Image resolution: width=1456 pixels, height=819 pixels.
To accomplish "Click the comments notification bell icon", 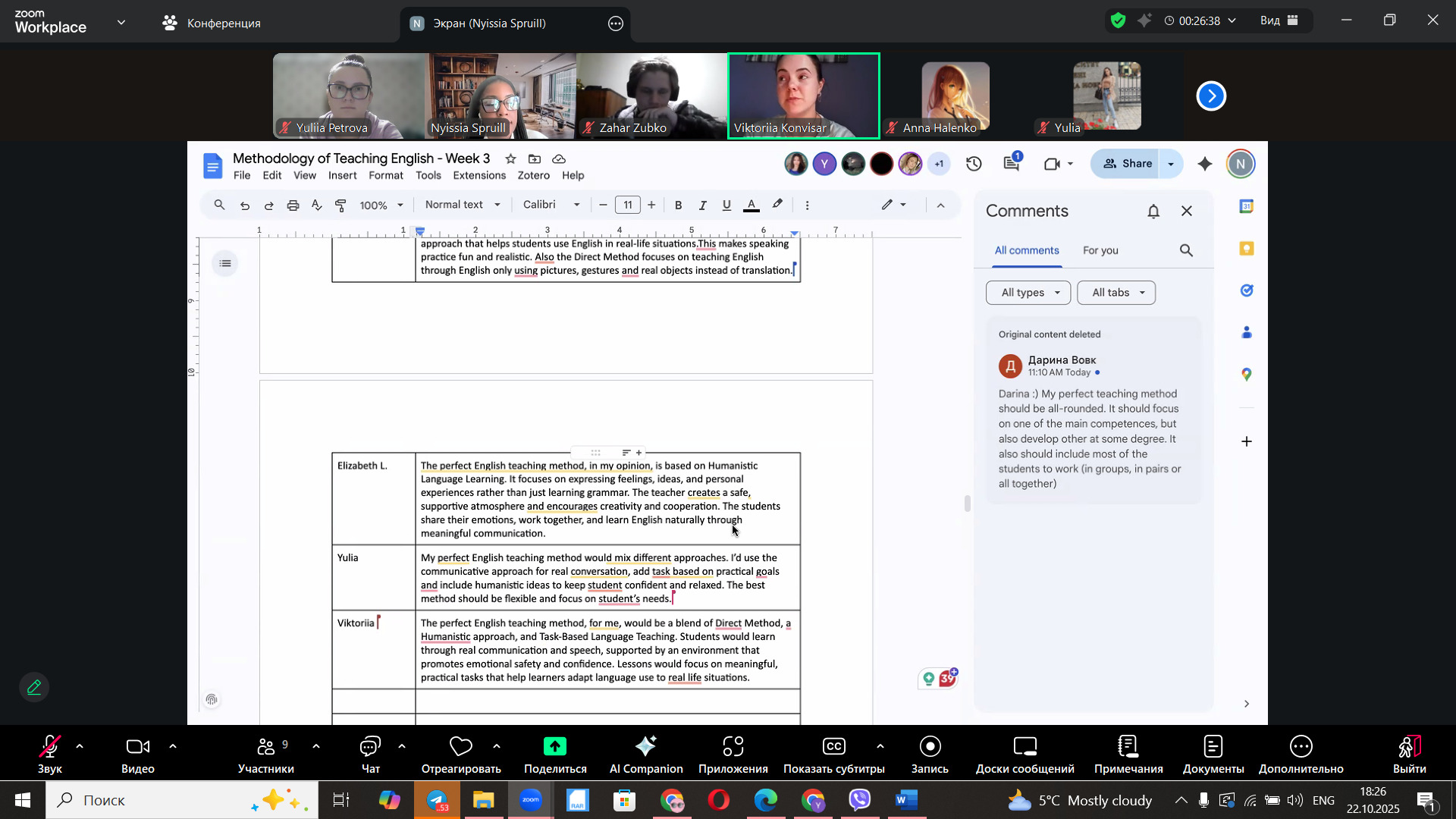I will tap(1153, 212).
